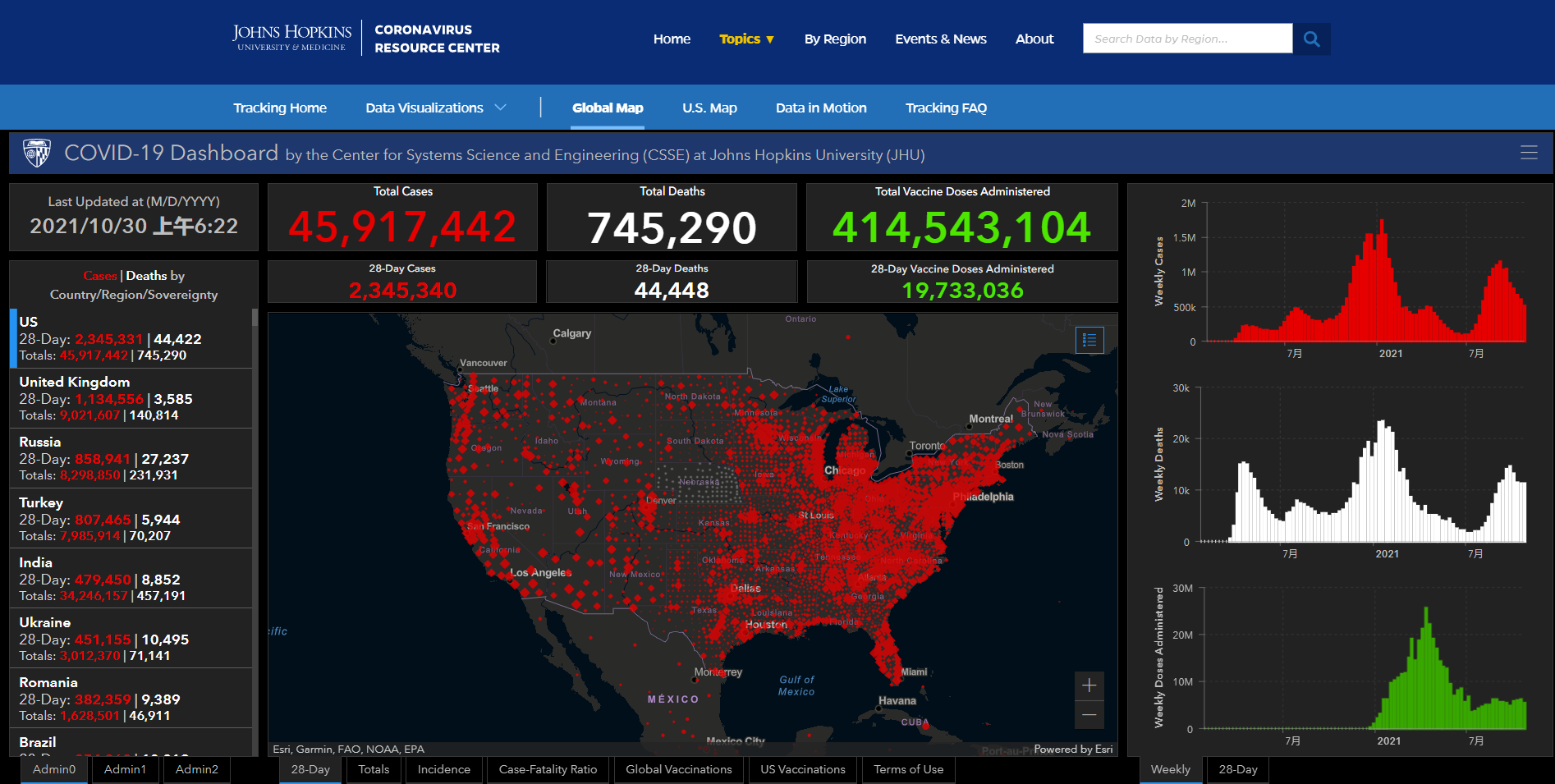This screenshot has width=1555, height=784.
Task: Open the Terms of Use tab
Action: pos(909,770)
